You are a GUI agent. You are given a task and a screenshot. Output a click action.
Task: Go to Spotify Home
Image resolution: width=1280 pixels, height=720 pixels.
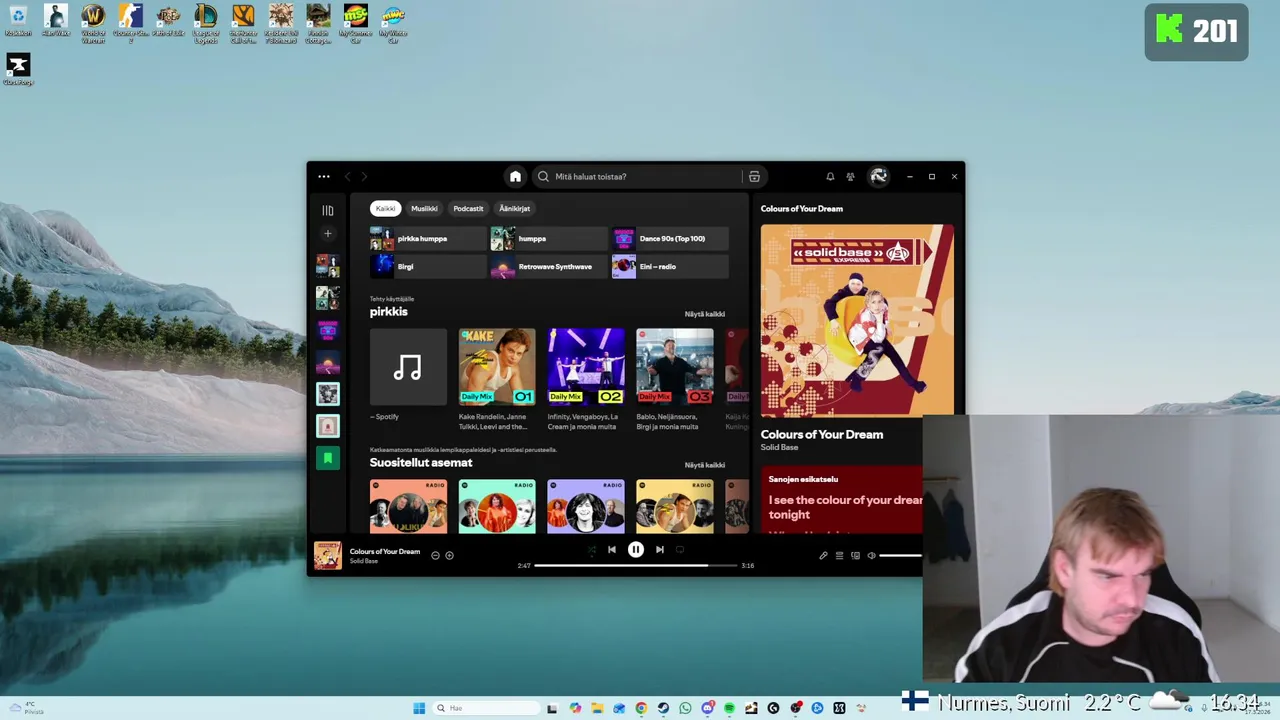point(515,177)
